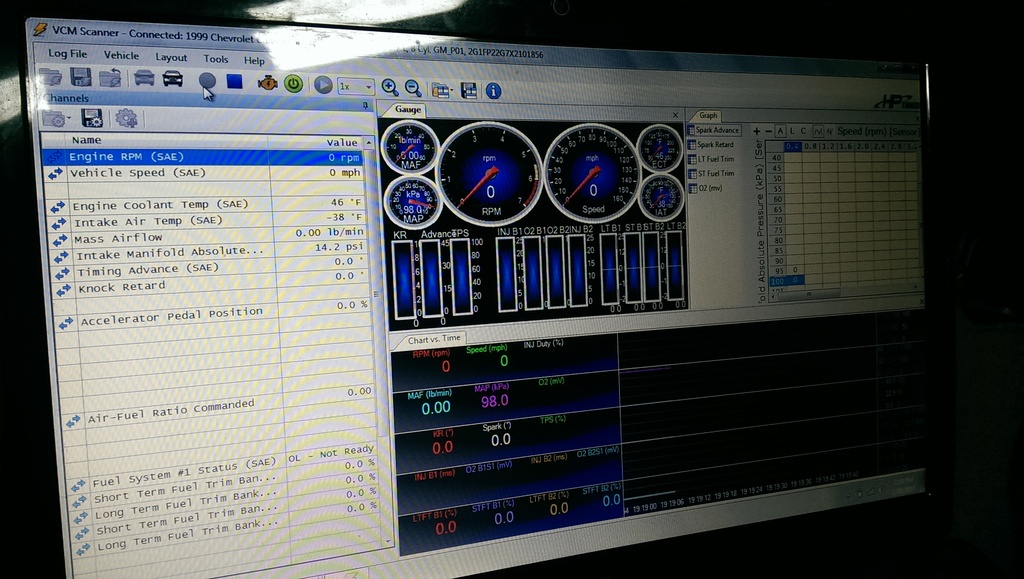Click the start recording log button

click(x=207, y=79)
